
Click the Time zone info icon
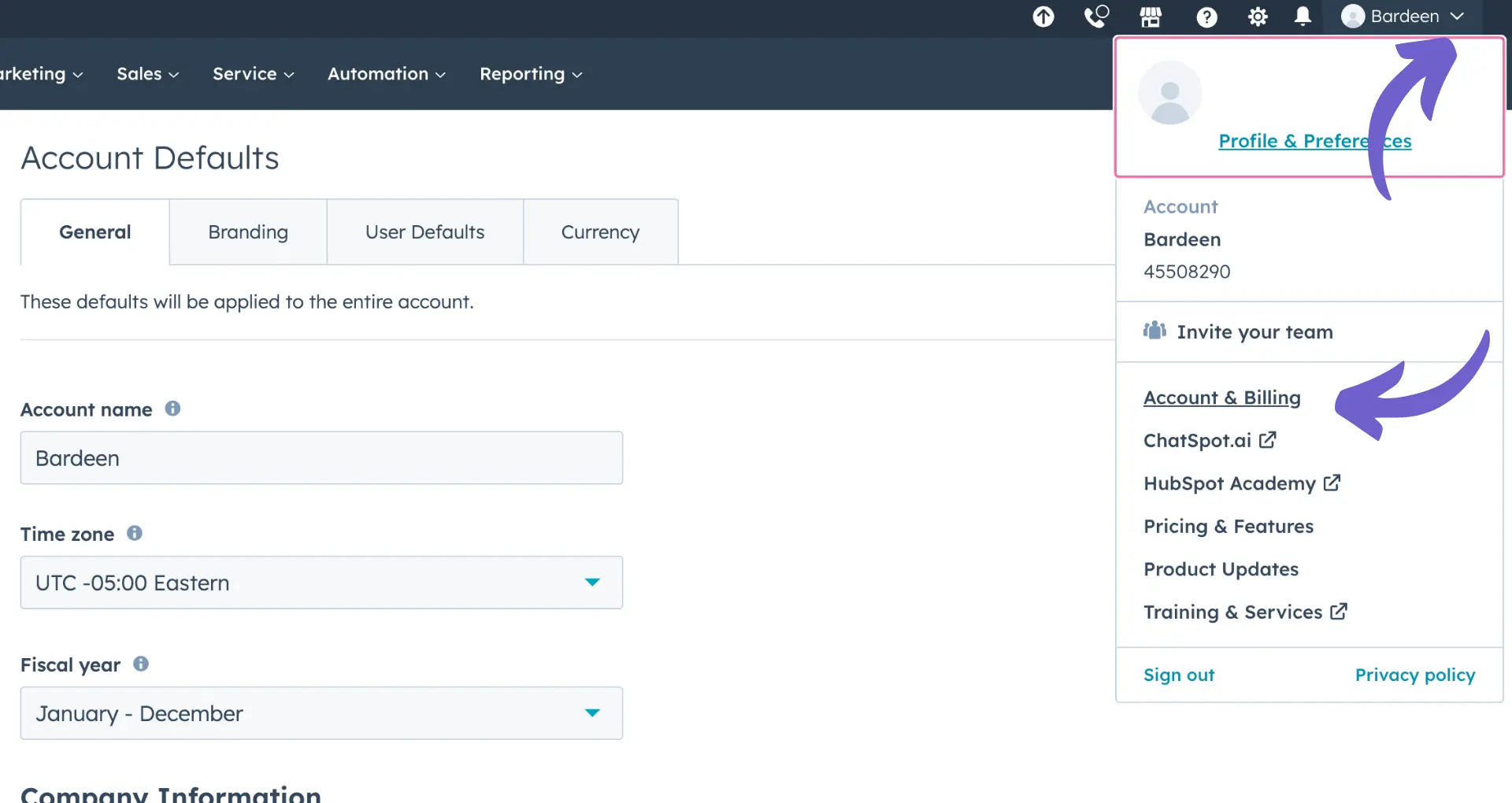click(x=135, y=533)
